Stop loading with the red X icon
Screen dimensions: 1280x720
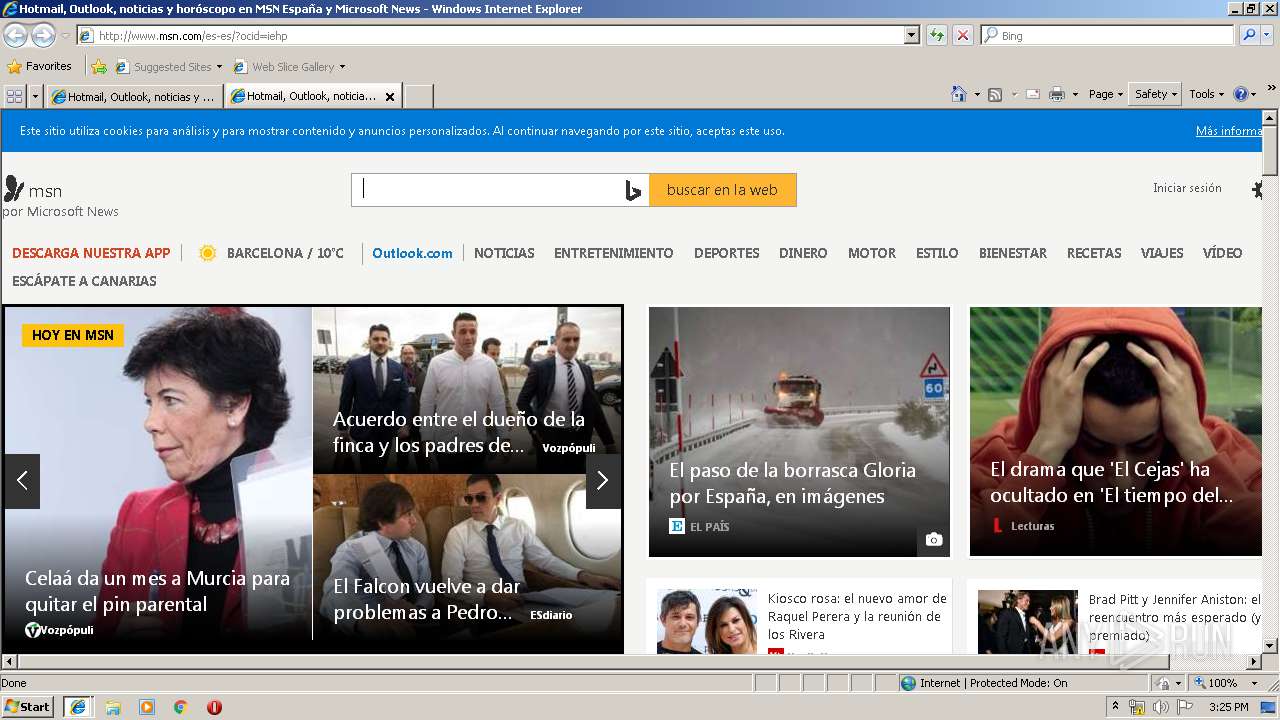[962, 35]
